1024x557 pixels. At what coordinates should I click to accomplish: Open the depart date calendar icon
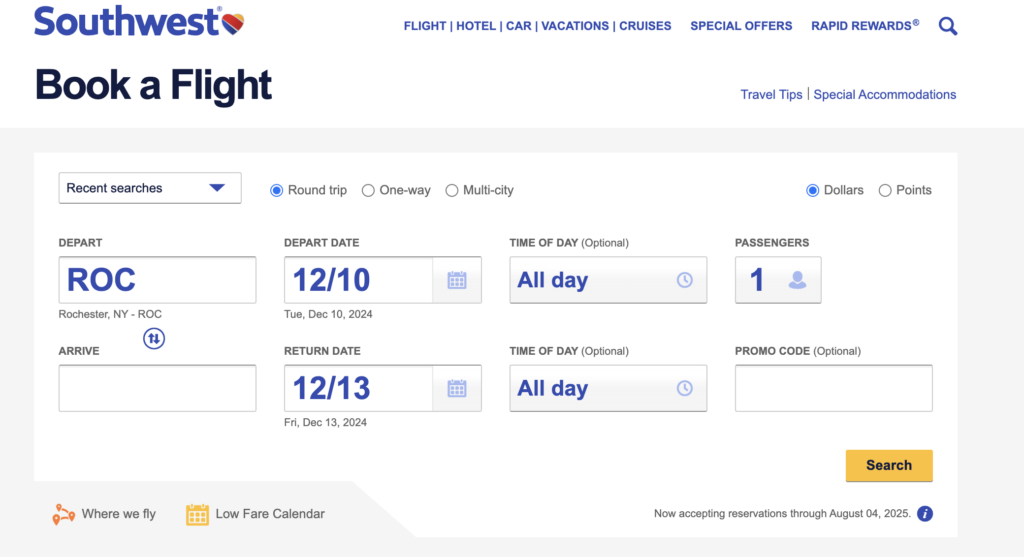(456, 280)
